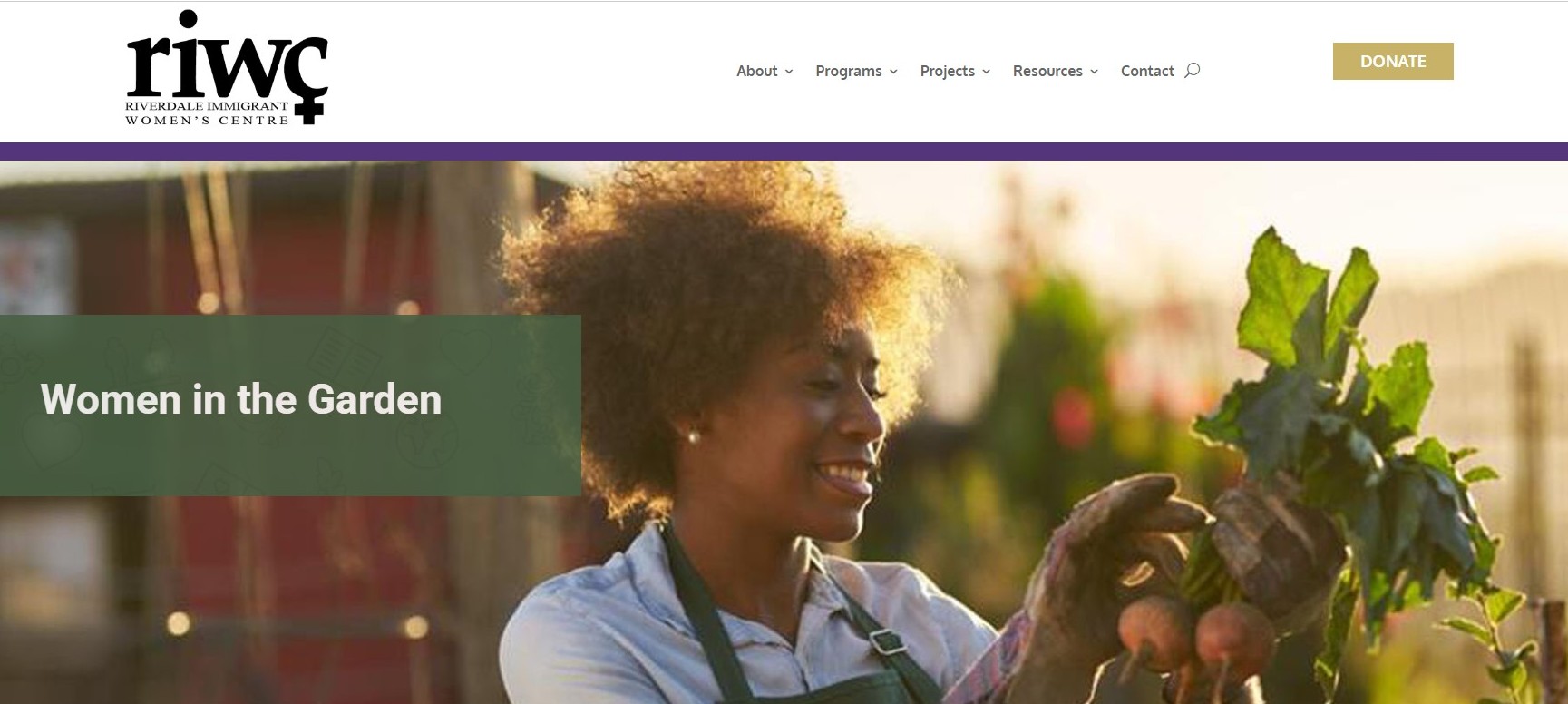Screen dimensions: 1568x704
Task: Select the Projects menu label
Action: pos(947,71)
